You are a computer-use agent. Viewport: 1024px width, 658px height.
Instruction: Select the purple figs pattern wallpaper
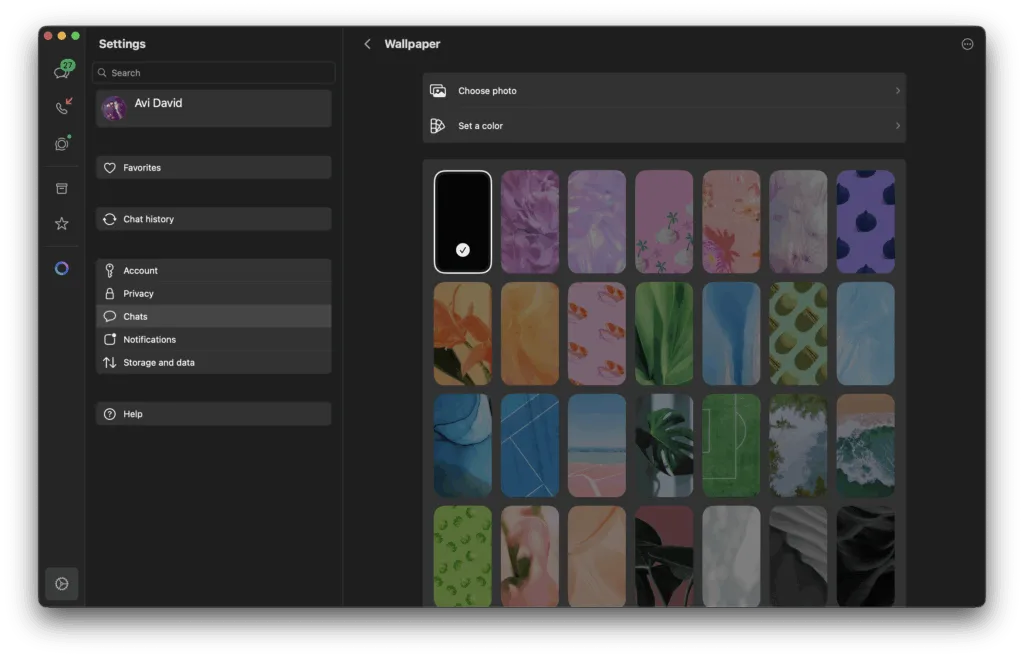pos(865,222)
